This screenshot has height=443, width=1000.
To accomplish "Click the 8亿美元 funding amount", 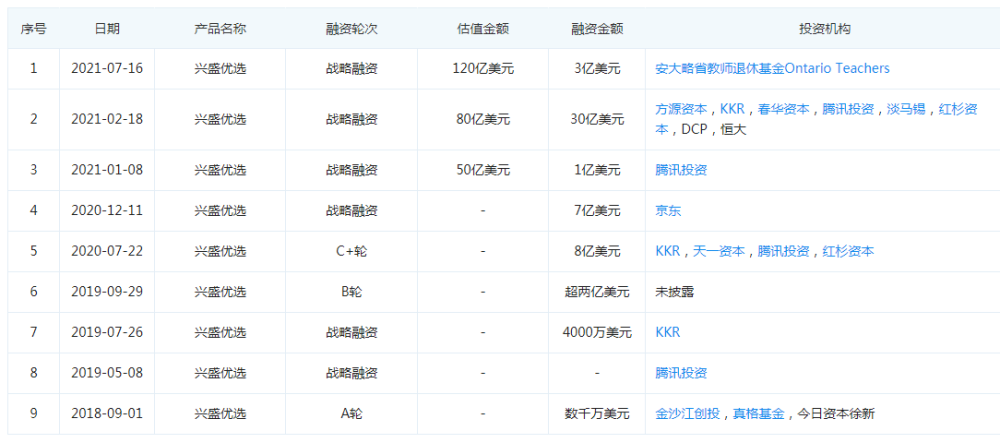I will [597, 252].
